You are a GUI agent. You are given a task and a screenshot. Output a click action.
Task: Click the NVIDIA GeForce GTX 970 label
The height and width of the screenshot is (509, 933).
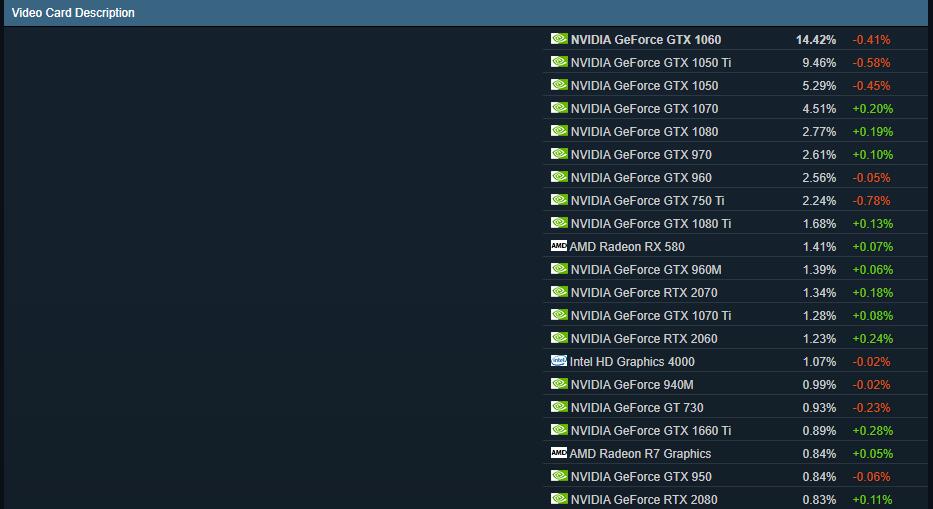(641, 155)
